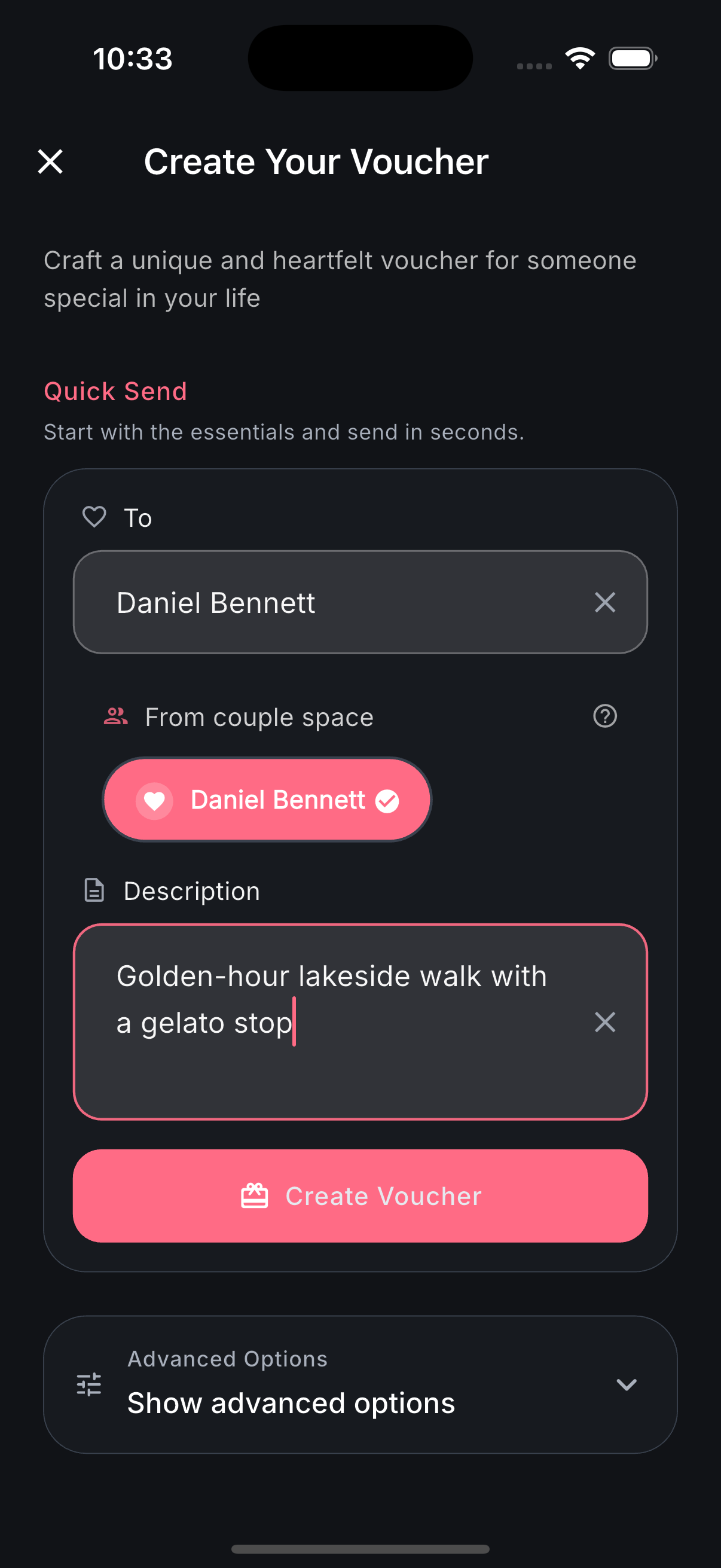
Task: Tap the Wi-Fi status icon
Action: click(x=580, y=59)
